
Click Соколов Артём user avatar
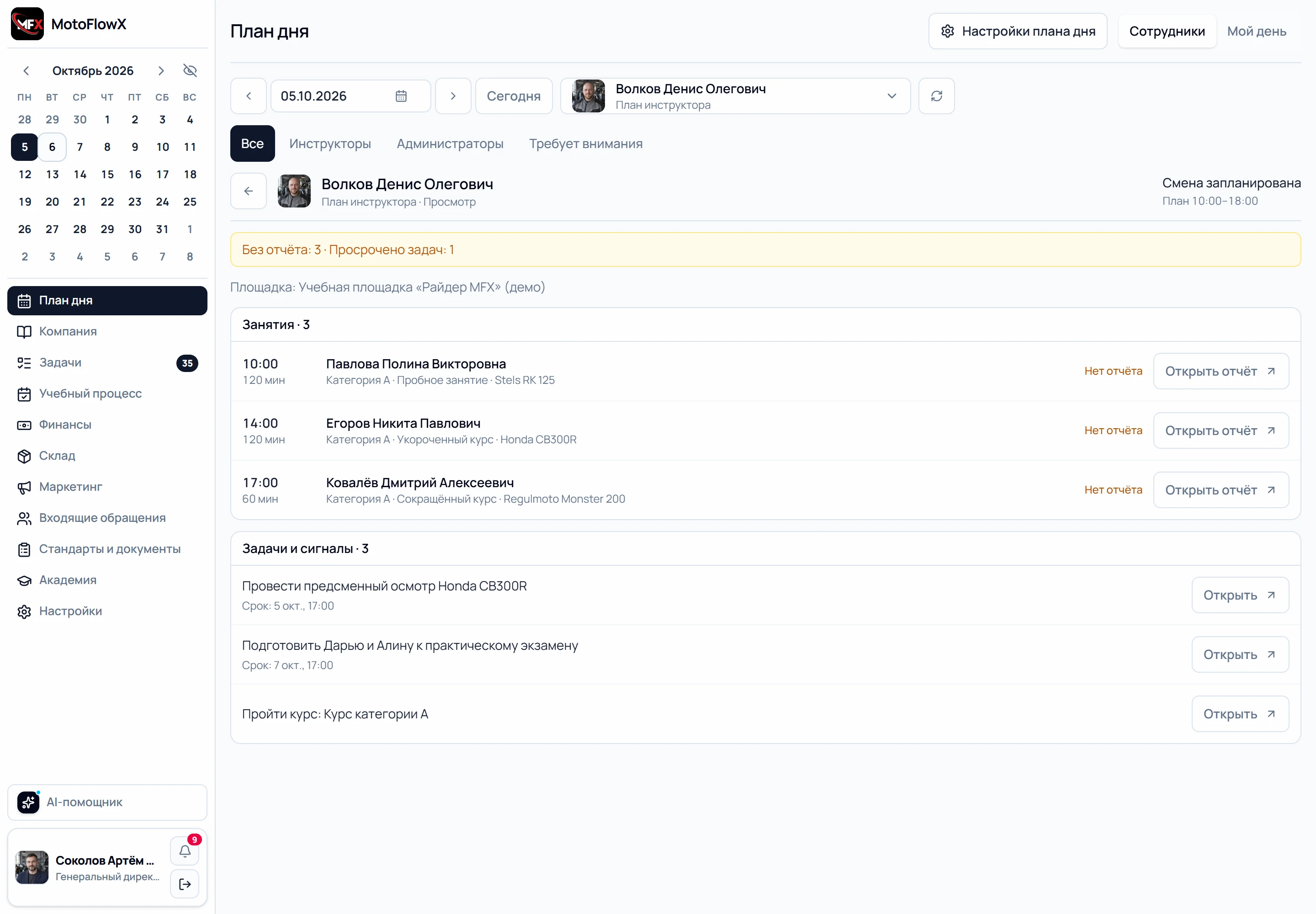click(x=32, y=867)
